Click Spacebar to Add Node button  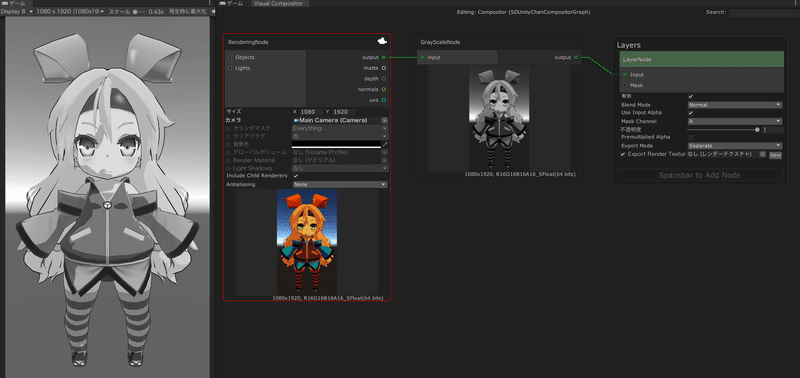(699, 175)
